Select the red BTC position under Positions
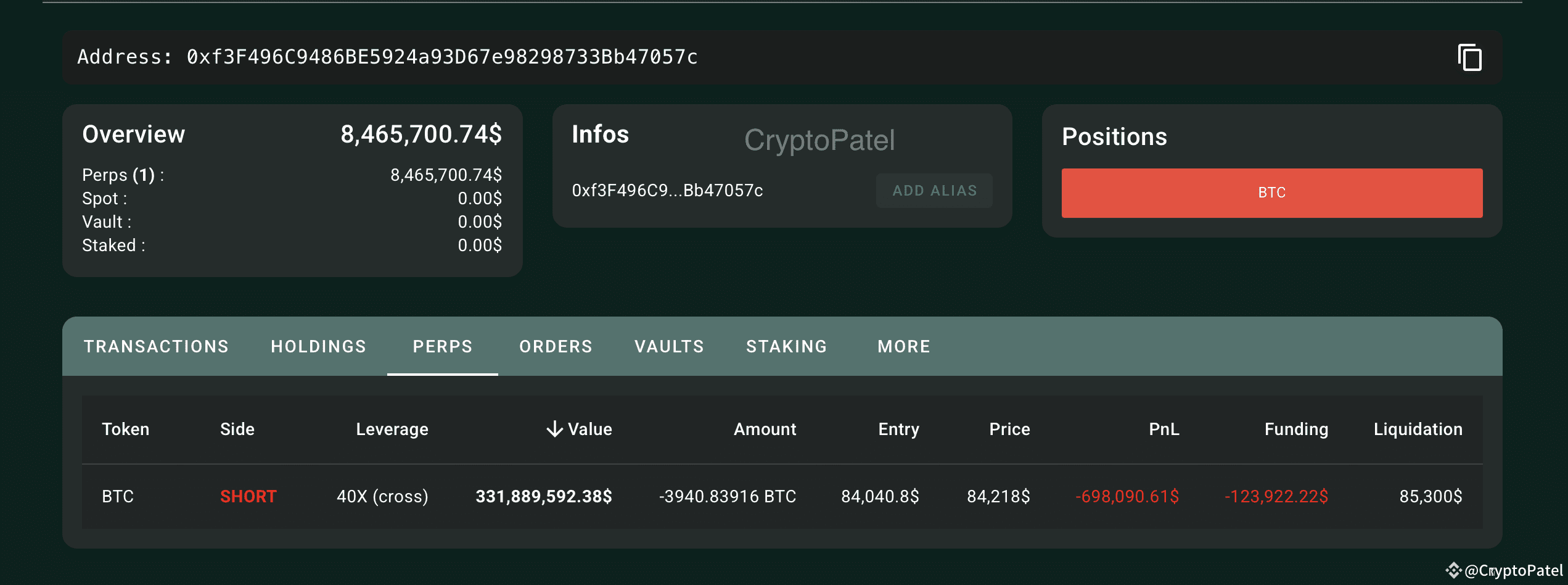 [x=1271, y=193]
